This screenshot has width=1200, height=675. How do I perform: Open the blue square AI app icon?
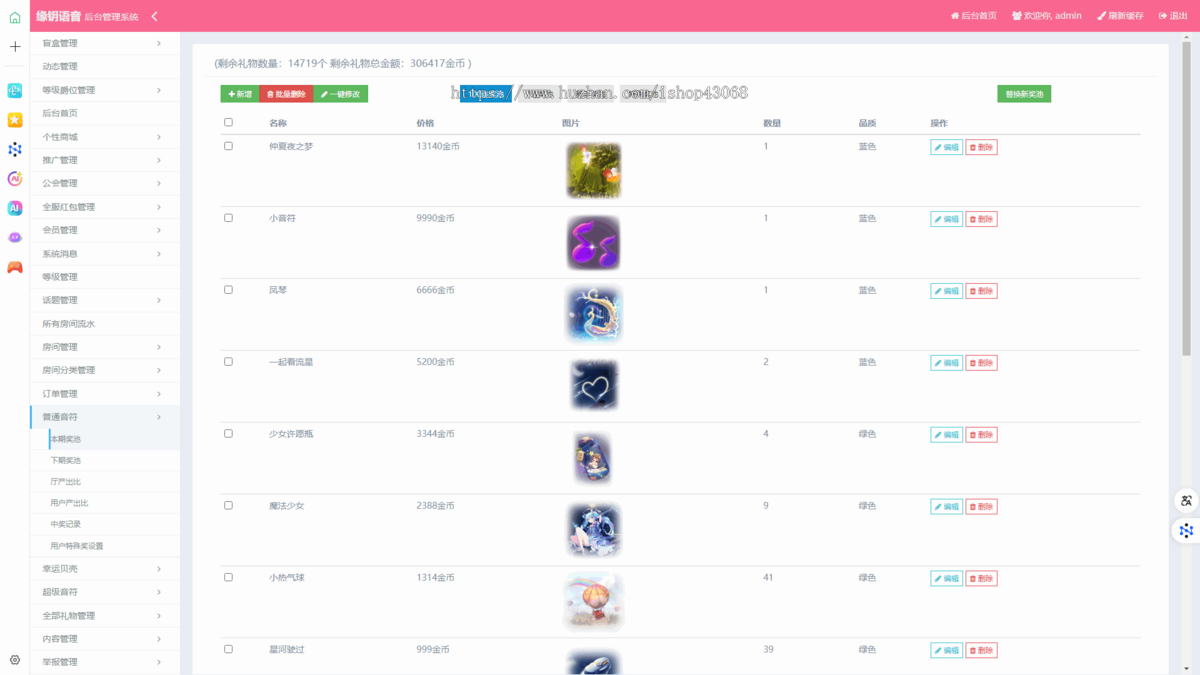tap(15, 208)
